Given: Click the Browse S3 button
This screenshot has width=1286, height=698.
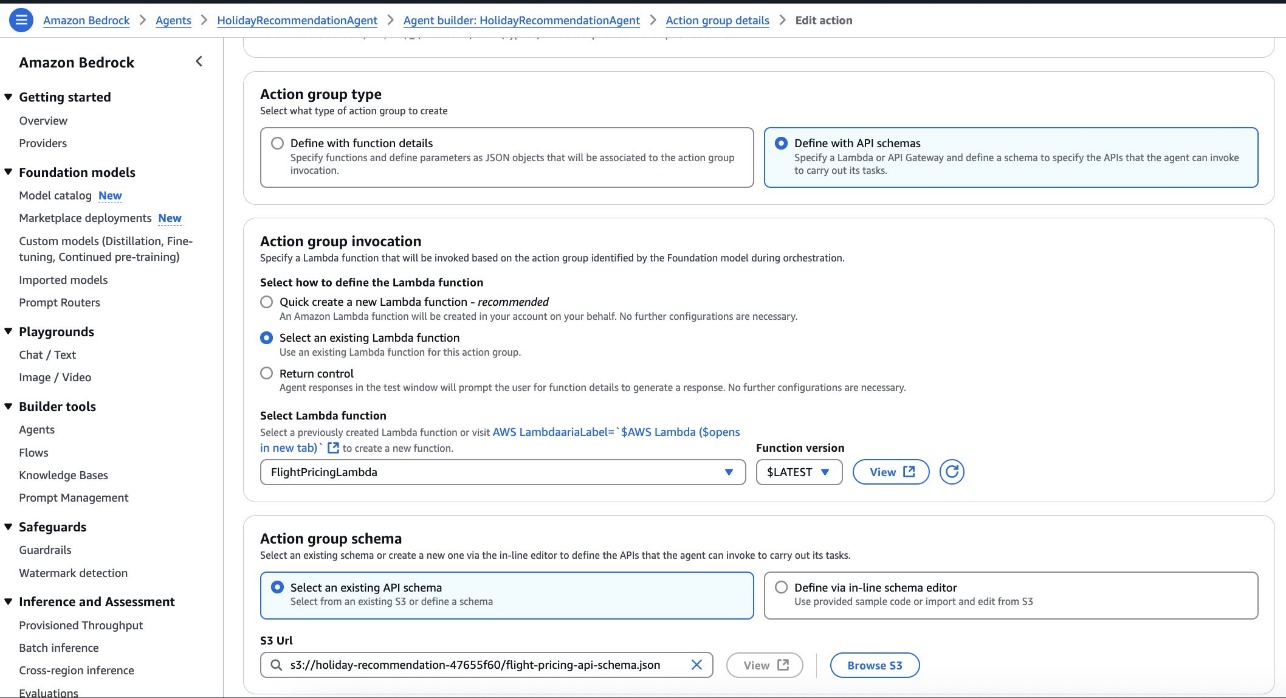Looking at the screenshot, I should [875, 665].
